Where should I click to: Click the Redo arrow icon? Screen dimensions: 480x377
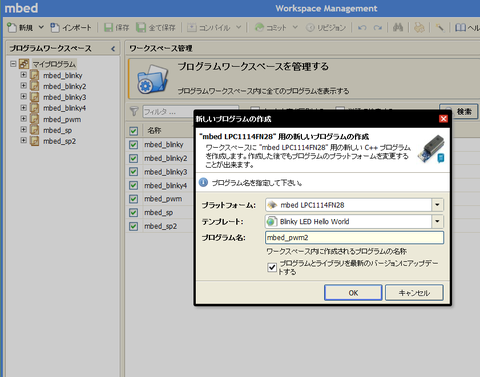click(x=378, y=28)
